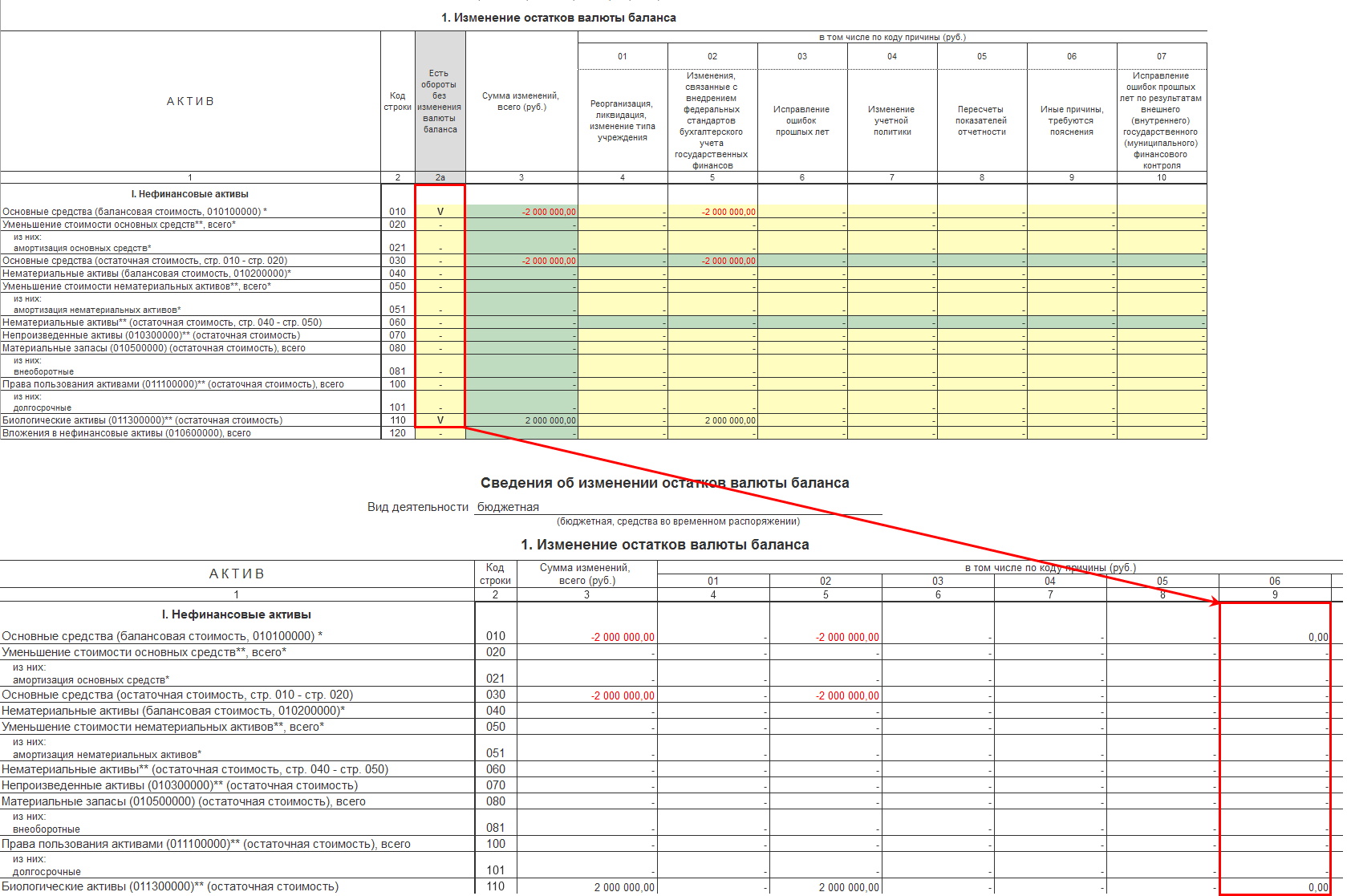Viewport: 1347px width, 896px height.
Task: Select header 'Реорганизация, ликвидация, изменение типа учреждения'
Action: (x=622, y=120)
